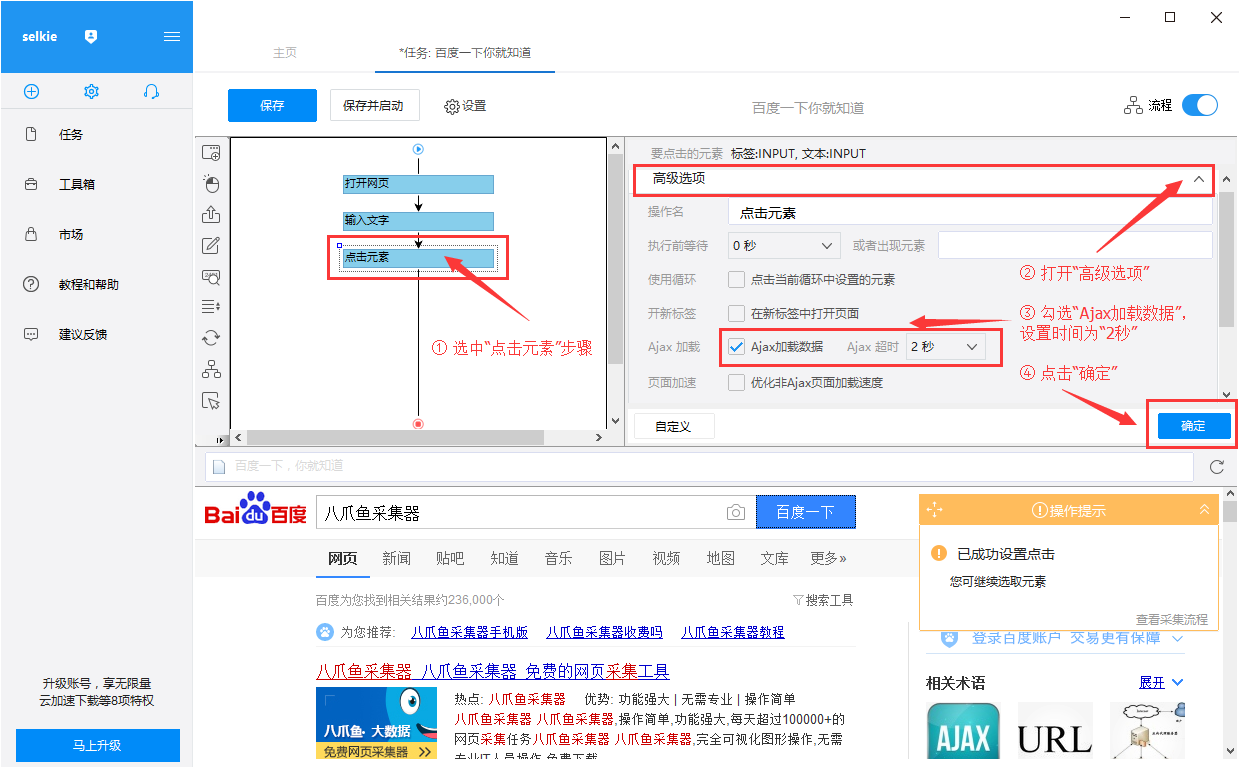1240x768 pixels.
Task: Select the Input Text pencil tool icon
Action: (211, 246)
